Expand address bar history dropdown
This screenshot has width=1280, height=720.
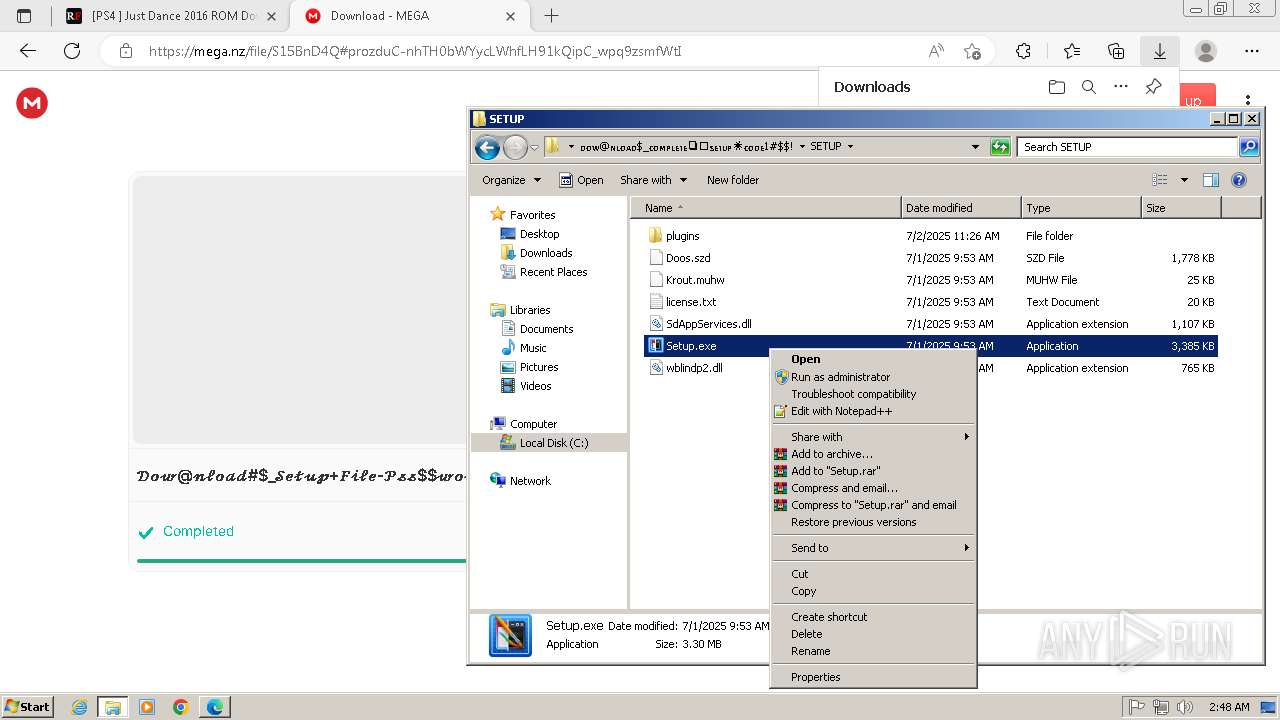[975, 147]
